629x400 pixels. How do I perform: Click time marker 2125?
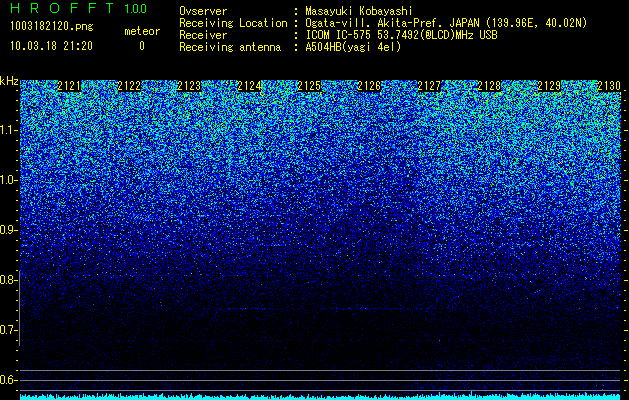pyautogui.click(x=309, y=86)
